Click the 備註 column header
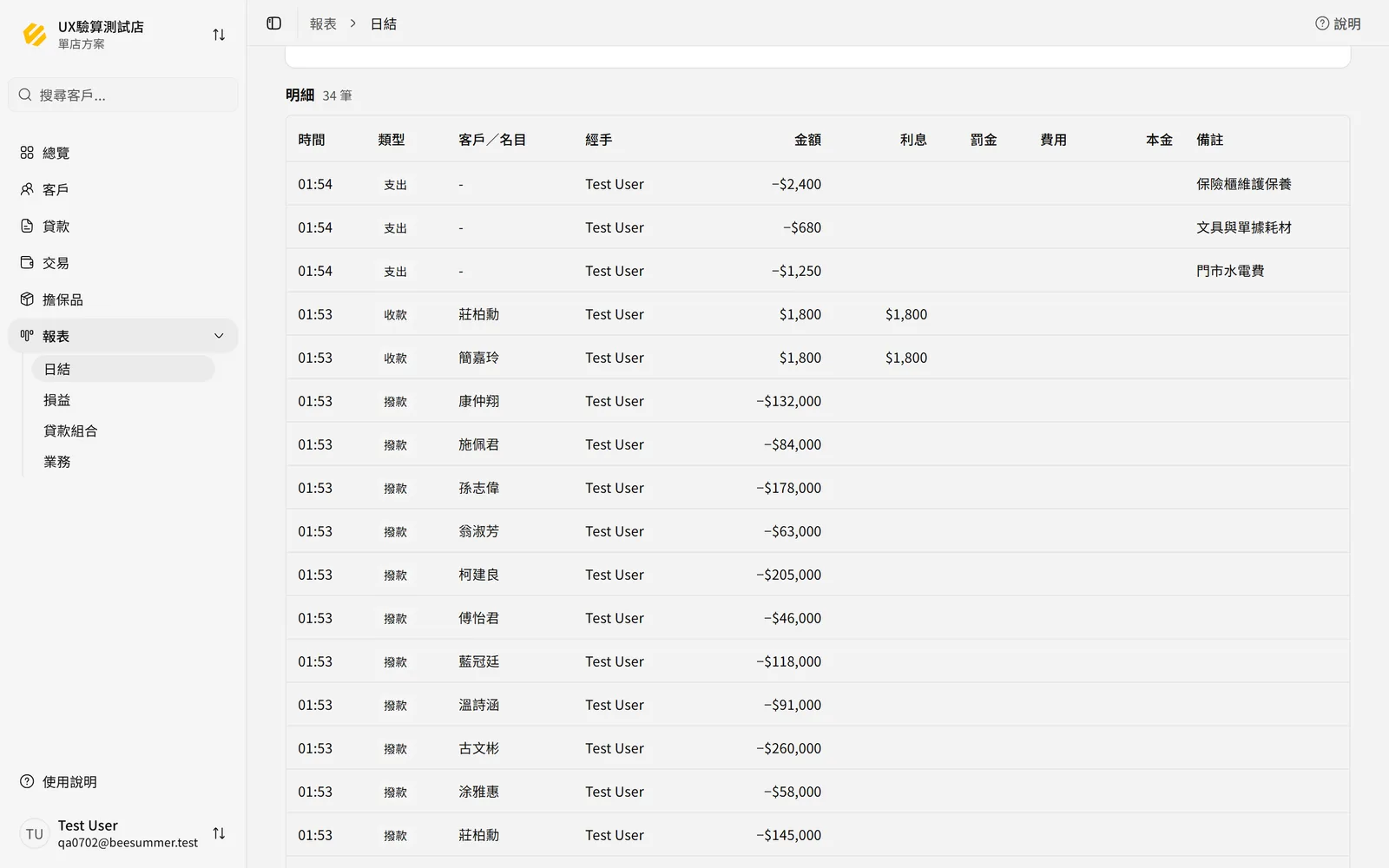This screenshot has width=1389, height=868. pyautogui.click(x=1210, y=140)
